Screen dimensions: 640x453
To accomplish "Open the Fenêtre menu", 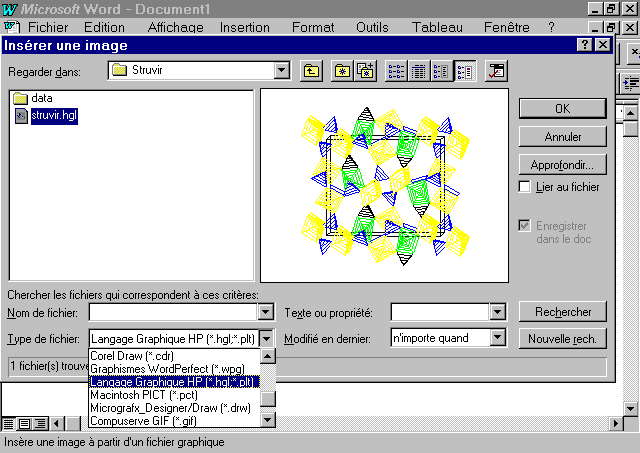I will pyautogui.click(x=507, y=27).
